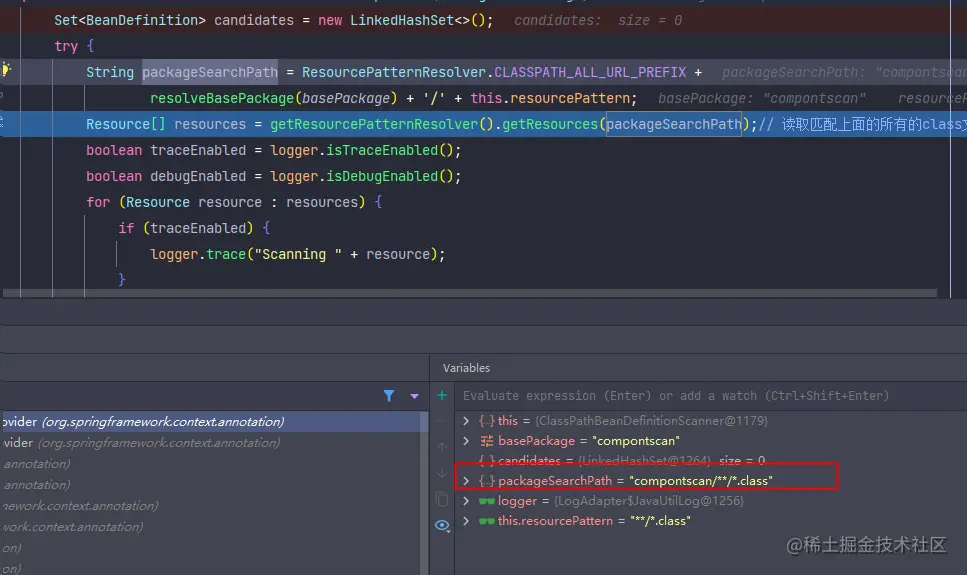
Task: Expand the this.resourcePattern watch node
Action: (x=466, y=521)
